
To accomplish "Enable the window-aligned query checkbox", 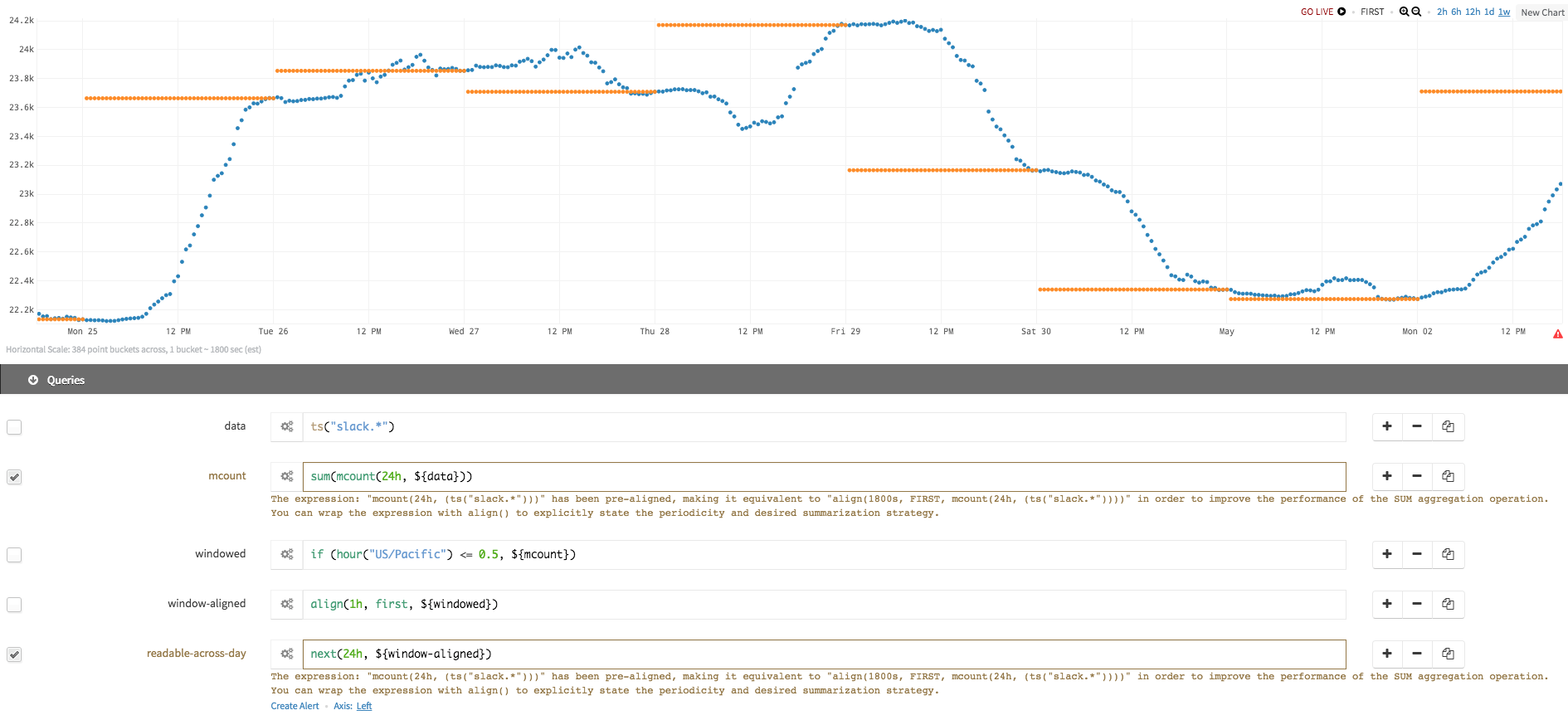I will (x=14, y=605).
